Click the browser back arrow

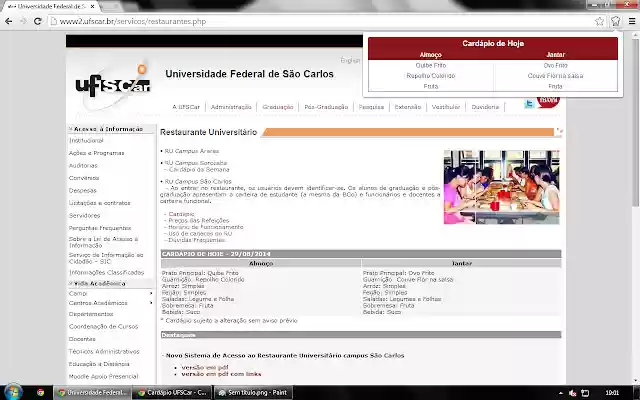[x=9, y=21]
